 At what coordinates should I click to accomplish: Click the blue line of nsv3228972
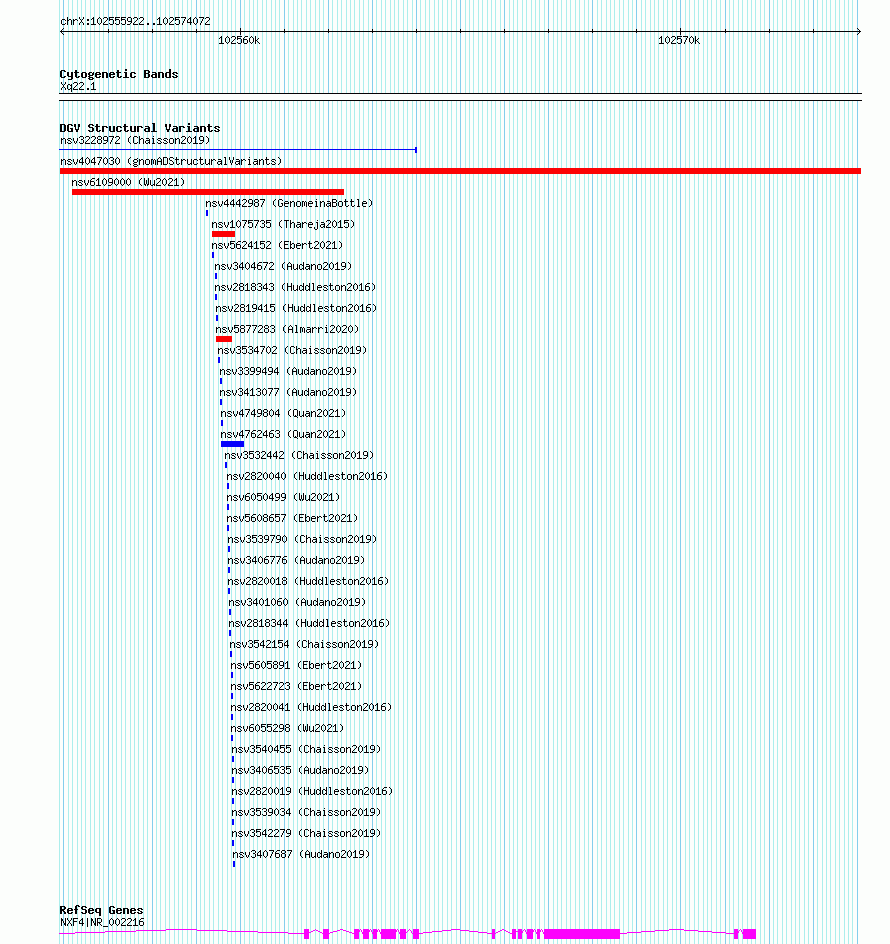(238, 150)
